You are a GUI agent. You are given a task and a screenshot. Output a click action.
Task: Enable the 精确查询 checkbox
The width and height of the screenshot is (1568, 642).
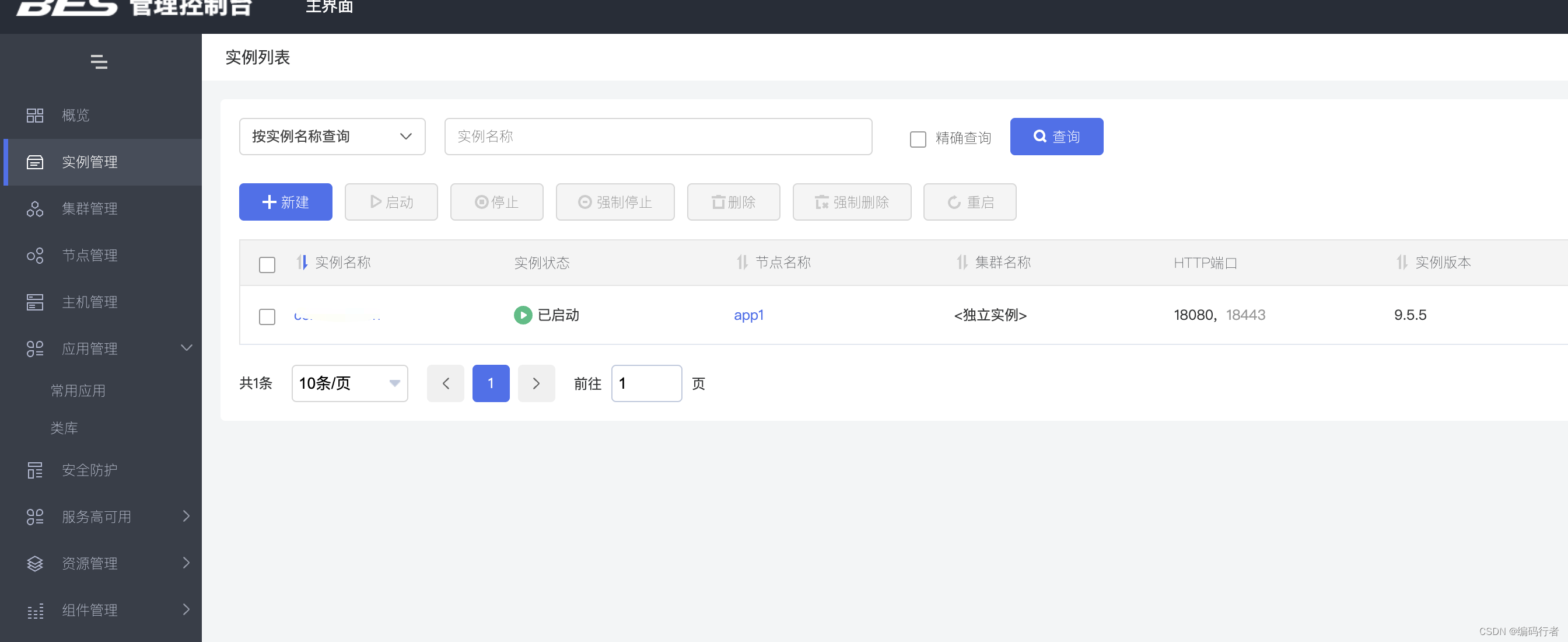pos(918,139)
